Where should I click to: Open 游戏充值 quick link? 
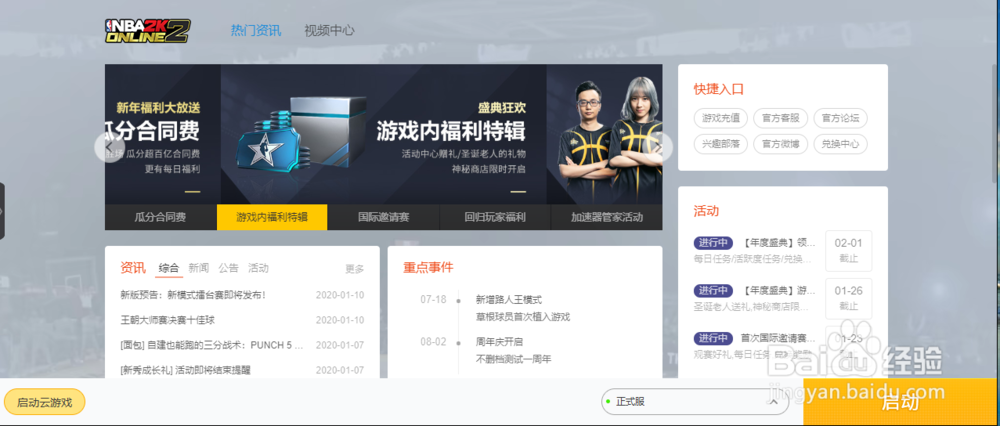coord(721,118)
